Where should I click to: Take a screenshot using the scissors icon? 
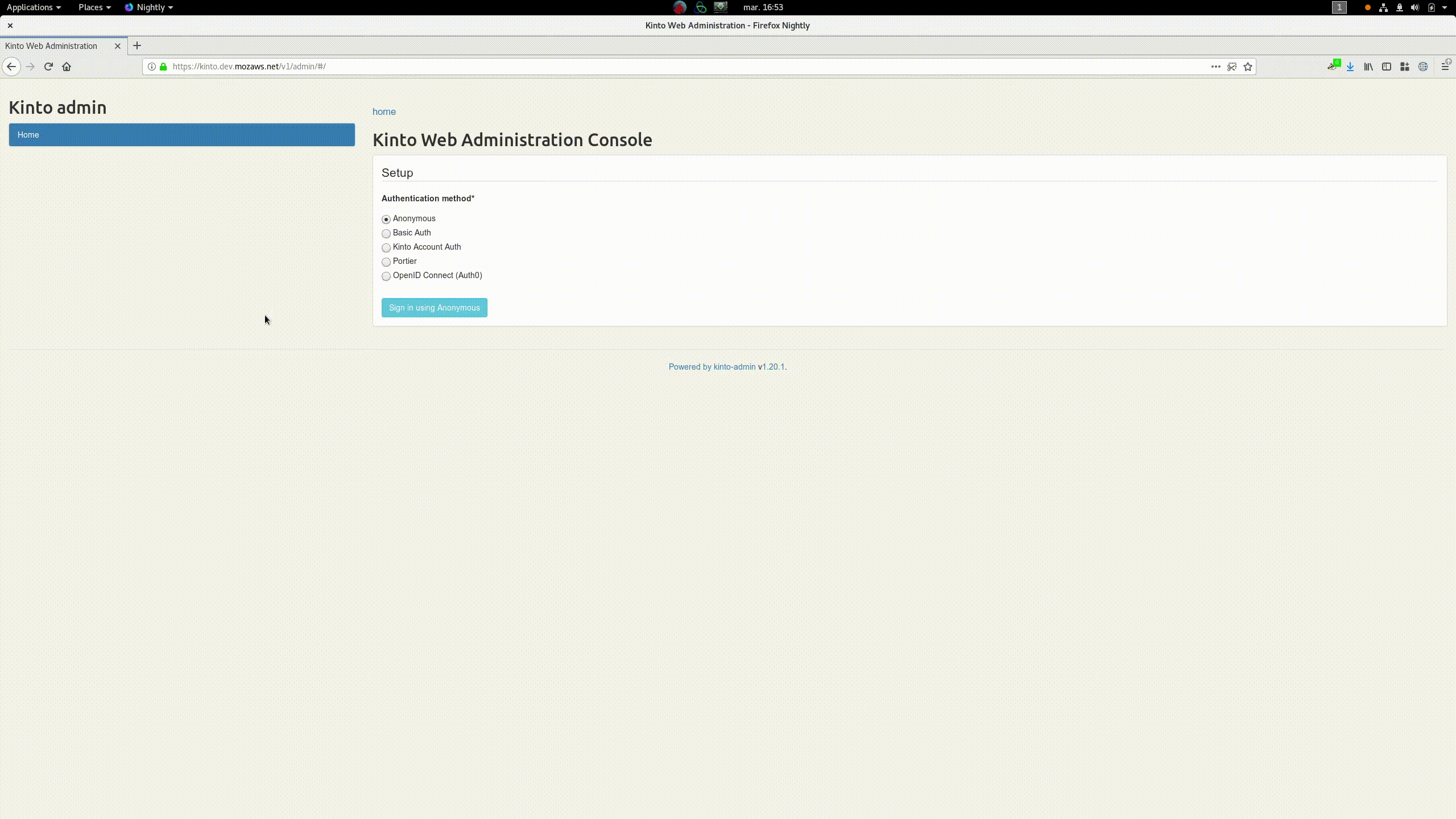(x=1231, y=67)
